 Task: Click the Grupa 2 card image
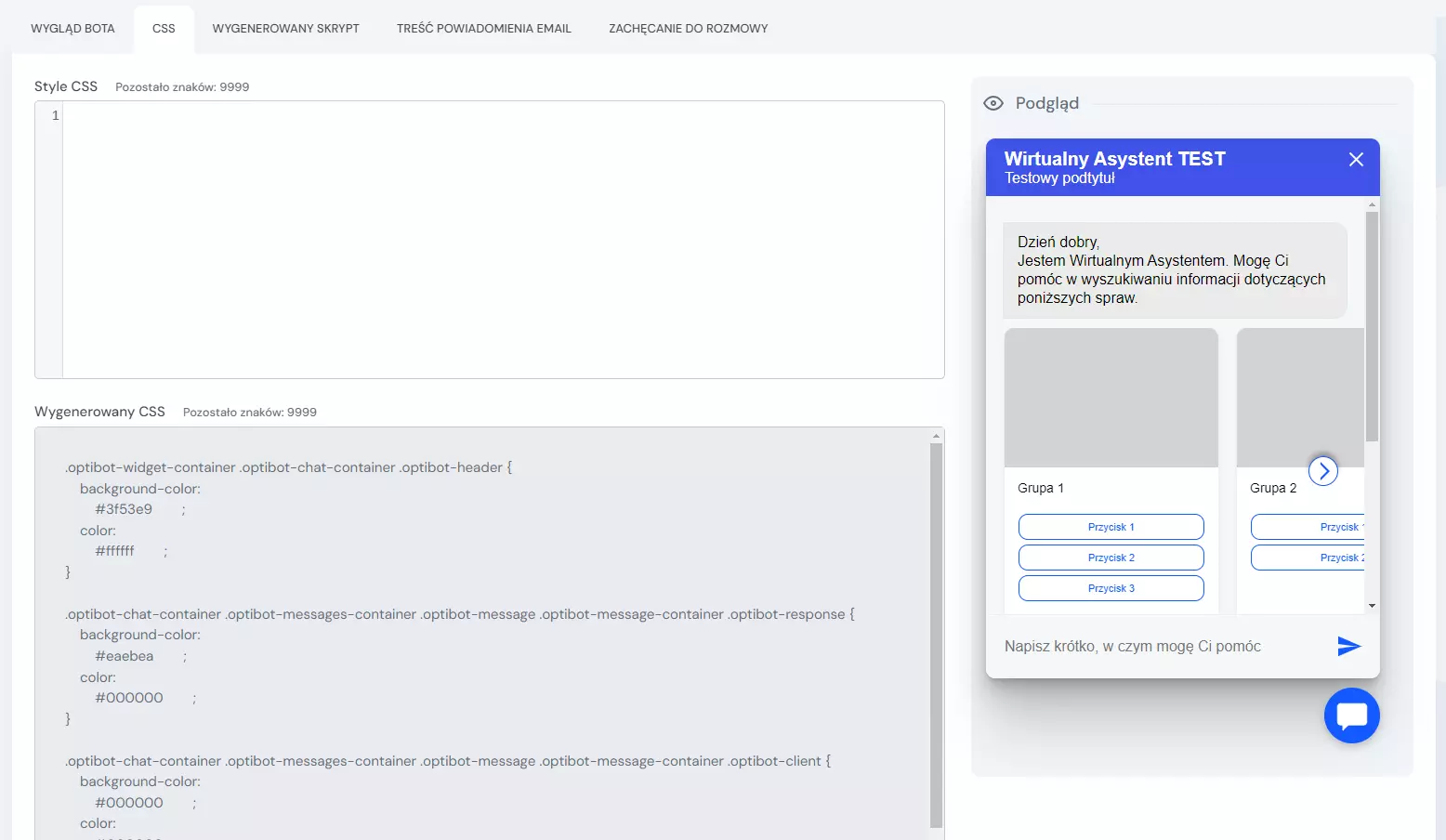[x=1300, y=398]
